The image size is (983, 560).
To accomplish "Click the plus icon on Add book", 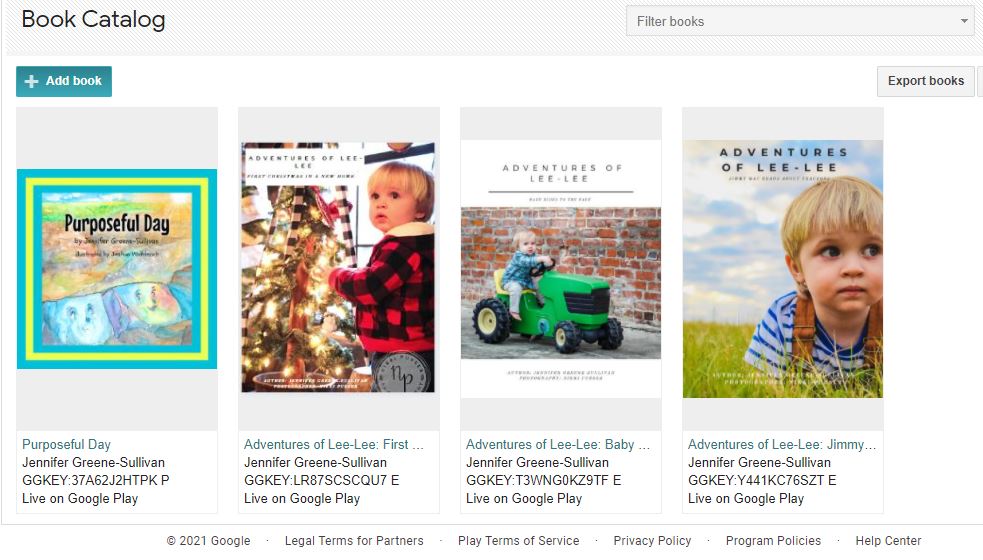I will tap(31, 81).
